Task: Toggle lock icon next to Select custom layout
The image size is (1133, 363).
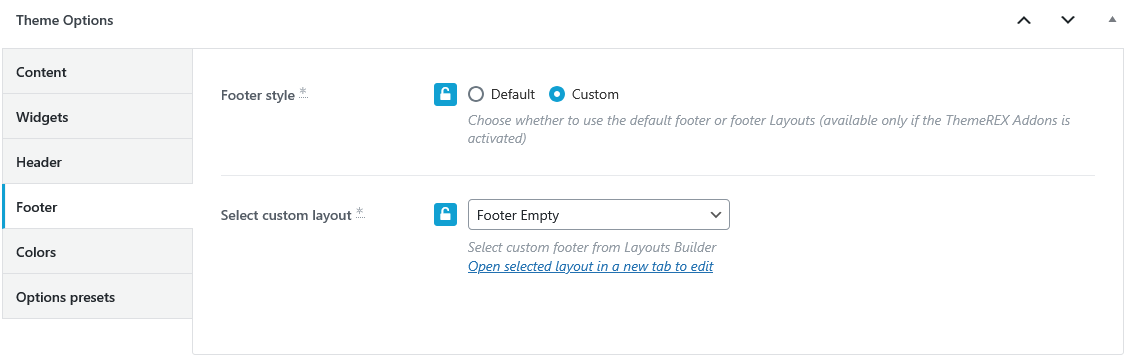Action: click(x=446, y=214)
